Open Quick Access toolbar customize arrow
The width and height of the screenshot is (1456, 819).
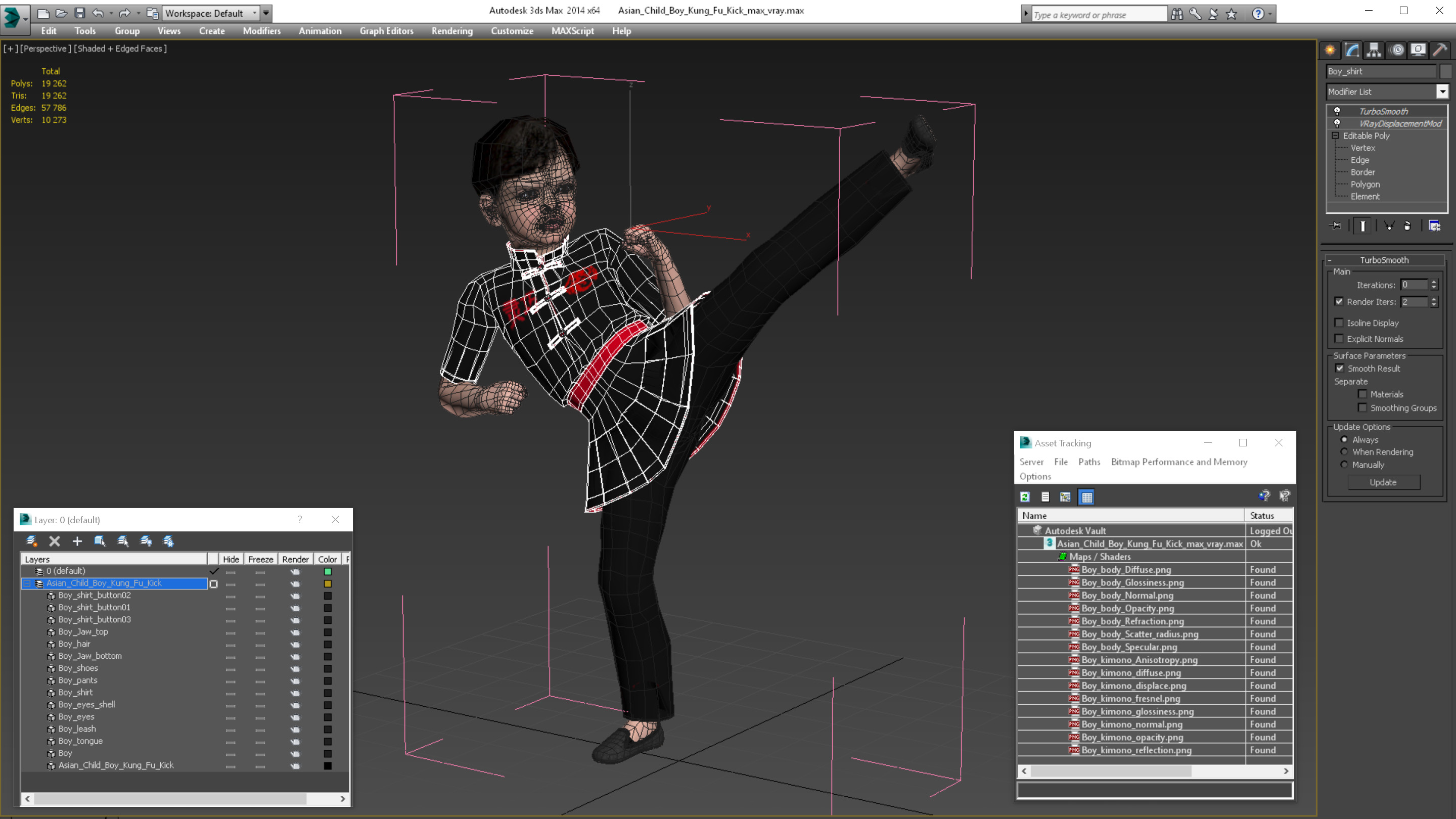click(x=265, y=13)
